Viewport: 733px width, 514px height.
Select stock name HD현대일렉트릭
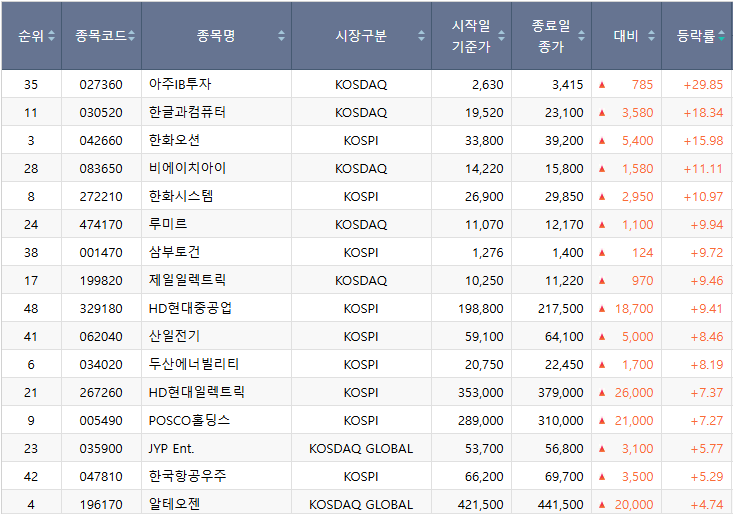pos(196,393)
